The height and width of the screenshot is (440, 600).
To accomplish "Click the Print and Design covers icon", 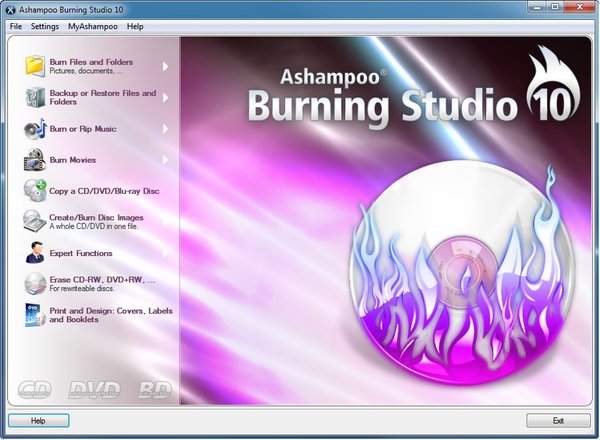I will 34,315.
